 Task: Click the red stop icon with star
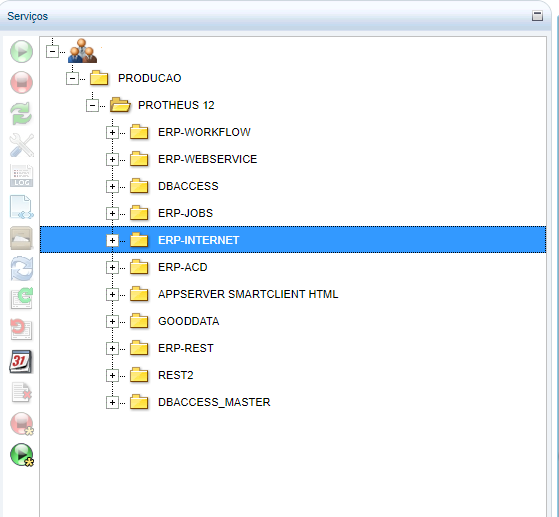[x=21, y=424]
